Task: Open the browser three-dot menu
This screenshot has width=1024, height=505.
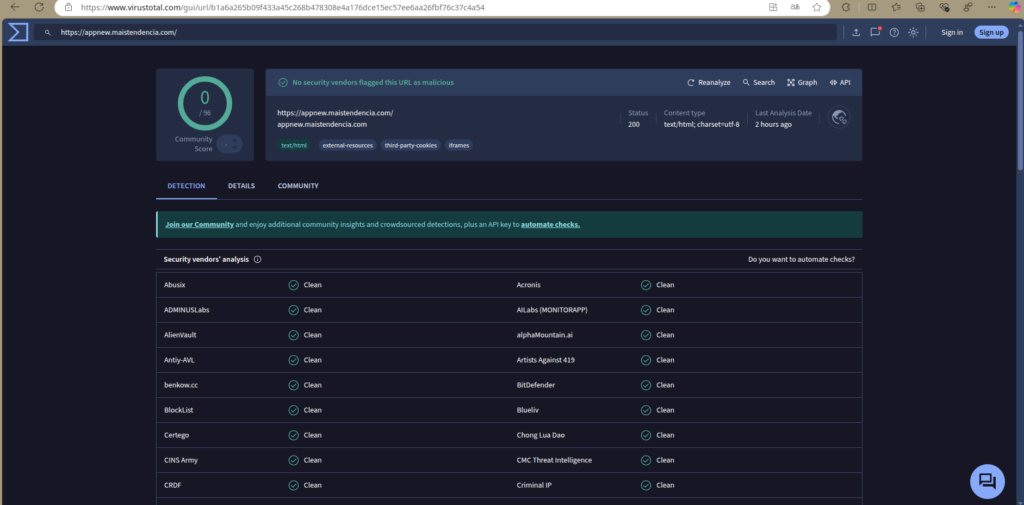Action: click(x=992, y=7)
